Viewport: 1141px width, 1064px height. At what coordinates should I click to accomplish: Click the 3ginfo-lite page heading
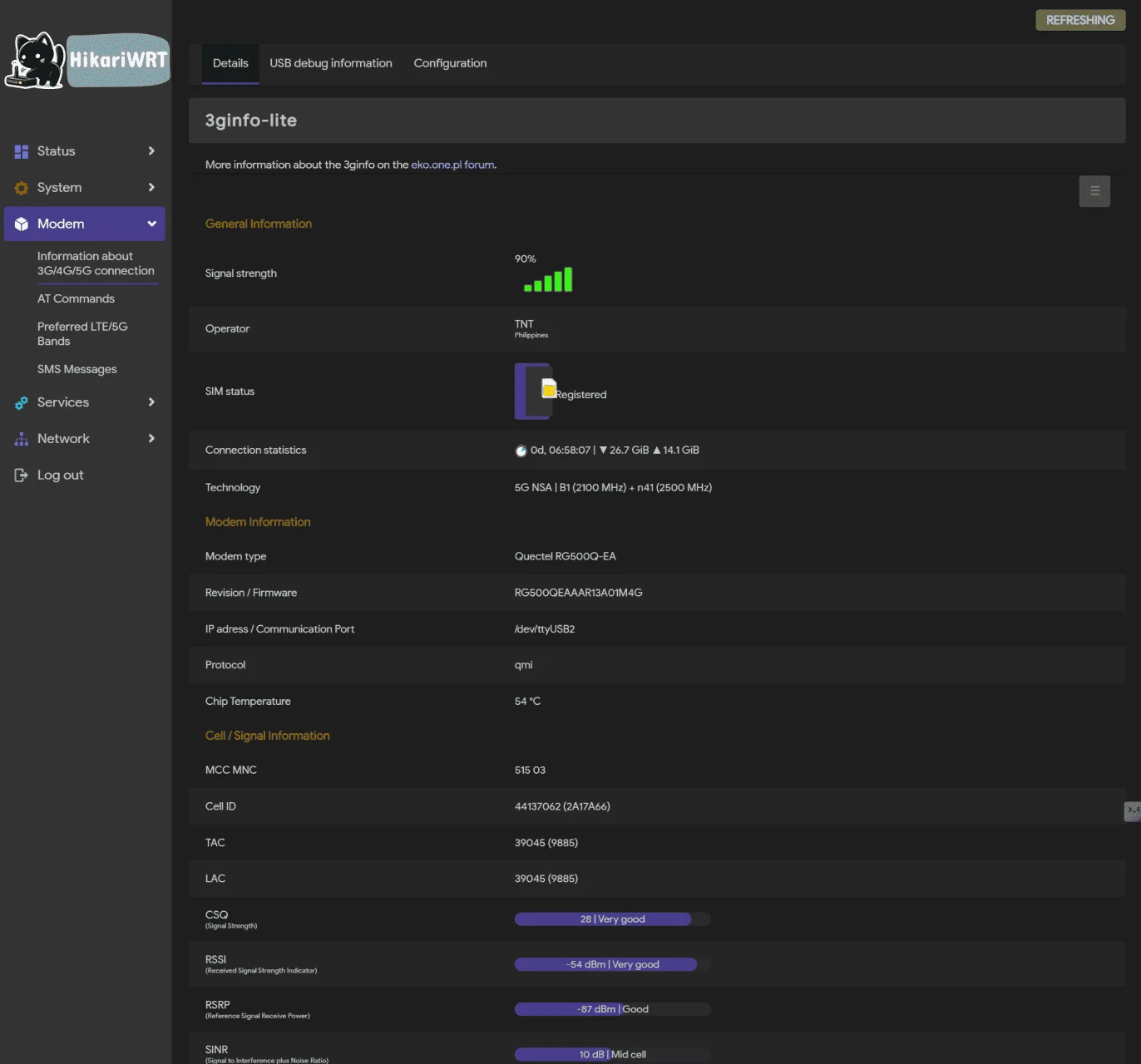(x=251, y=121)
